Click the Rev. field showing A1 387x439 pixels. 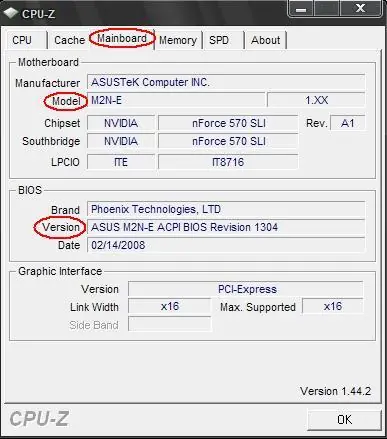pyautogui.click(x=348, y=123)
